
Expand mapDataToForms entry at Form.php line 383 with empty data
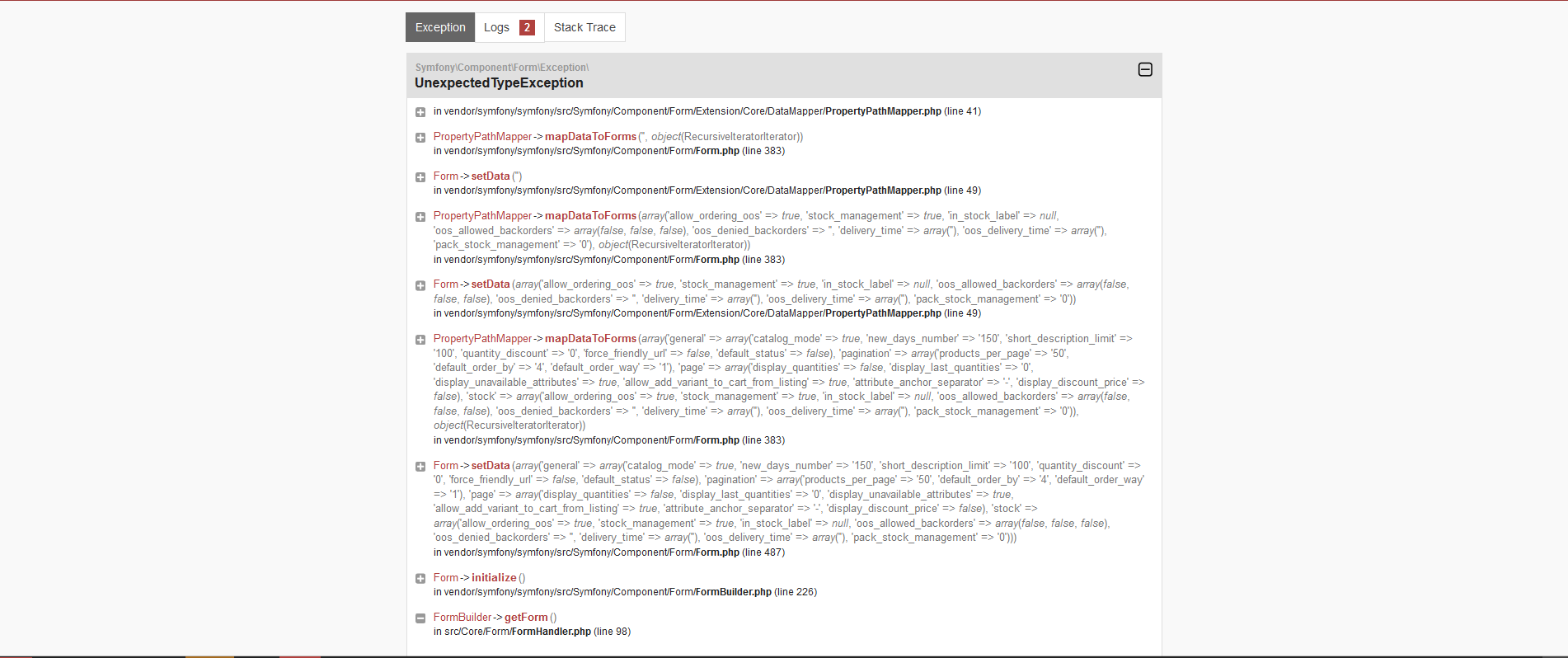[420, 138]
